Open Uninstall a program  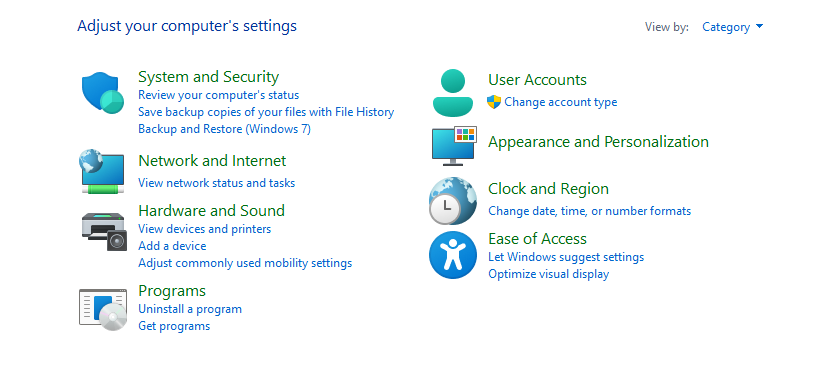click(190, 309)
